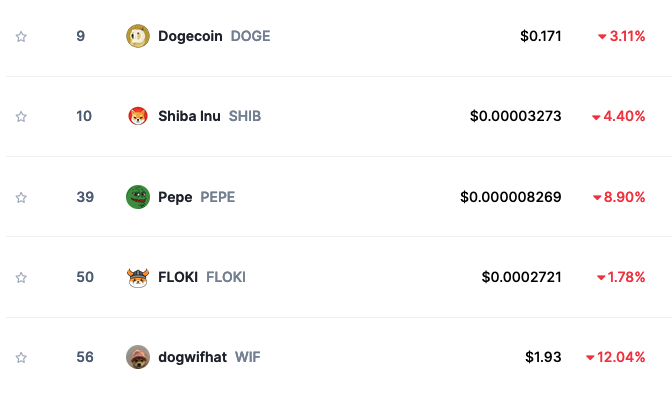
Task: Click the dogwifhat coin logo
Action: click(138, 357)
